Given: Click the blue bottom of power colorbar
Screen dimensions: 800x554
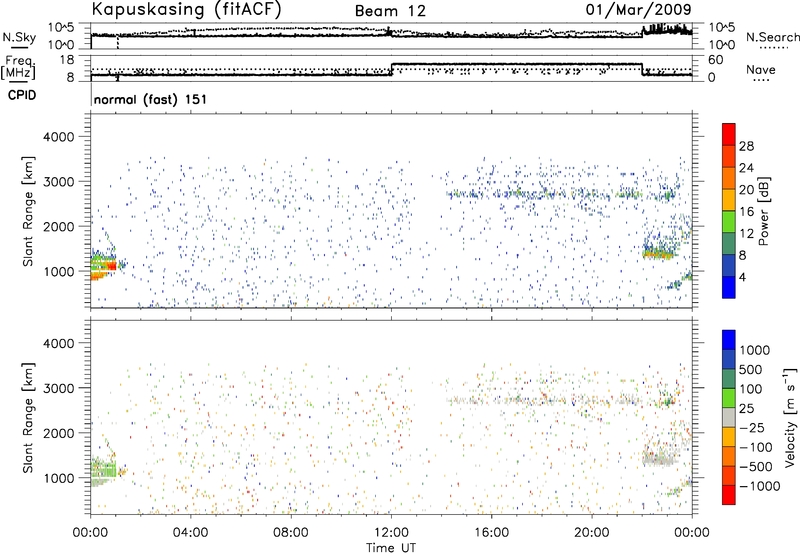Looking at the screenshot, I should (x=729, y=287).
